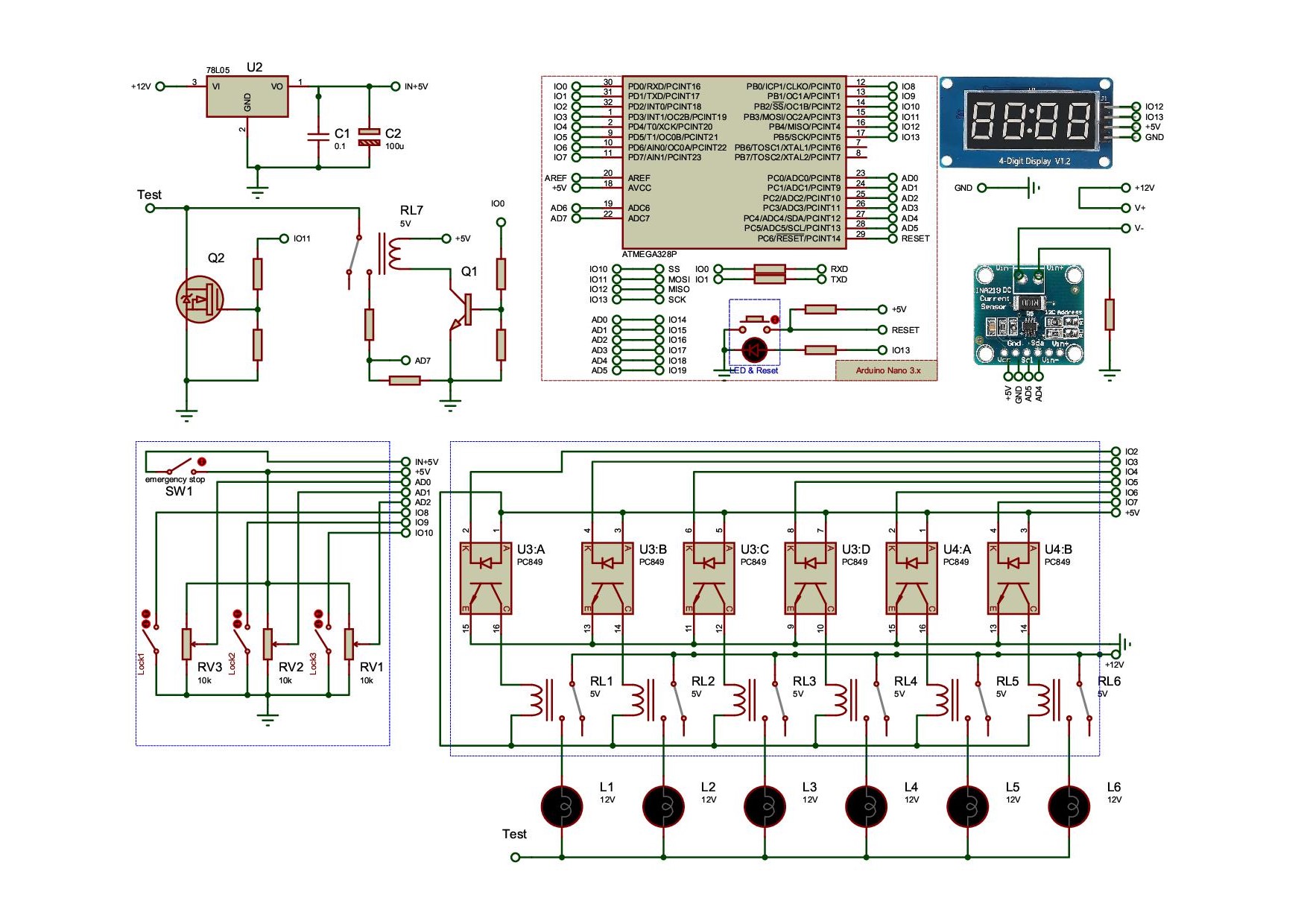Click the "MOSI" terminal label
The image size is (1307, 924).
click(x=679, y=279)
